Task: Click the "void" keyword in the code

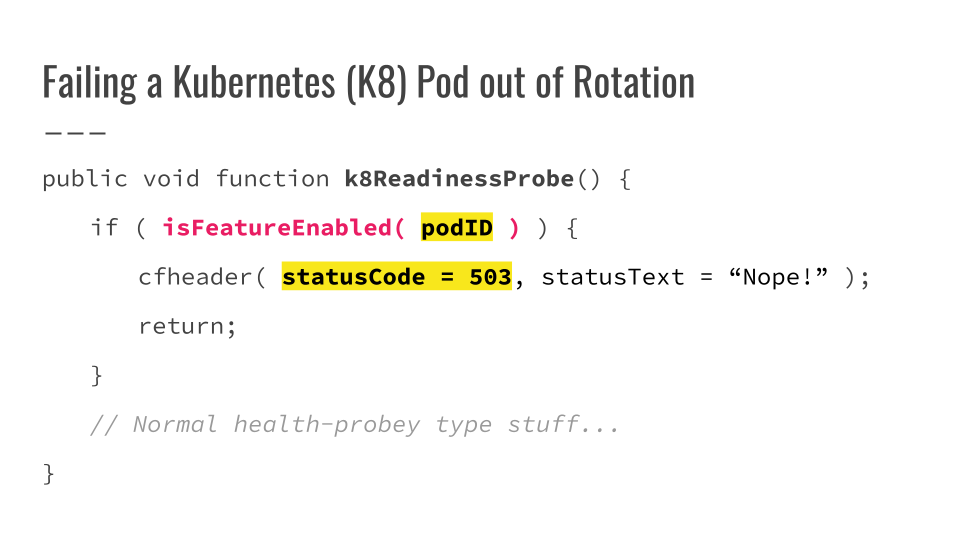Action: pos(171,179)
